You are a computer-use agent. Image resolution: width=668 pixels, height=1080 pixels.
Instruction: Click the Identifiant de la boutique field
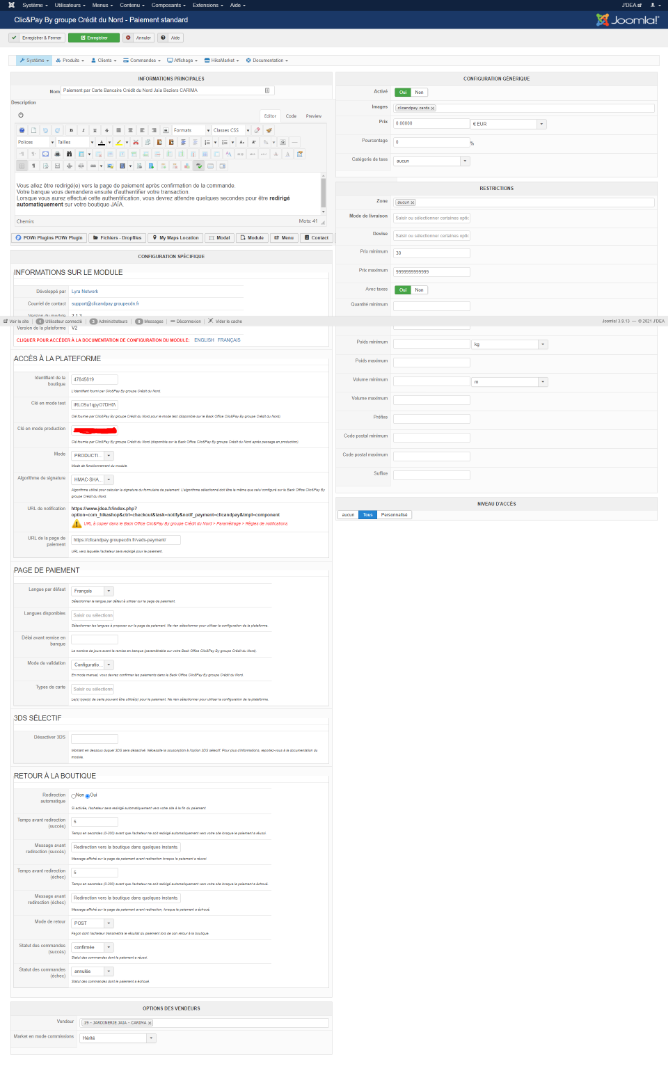click(94, 380)
